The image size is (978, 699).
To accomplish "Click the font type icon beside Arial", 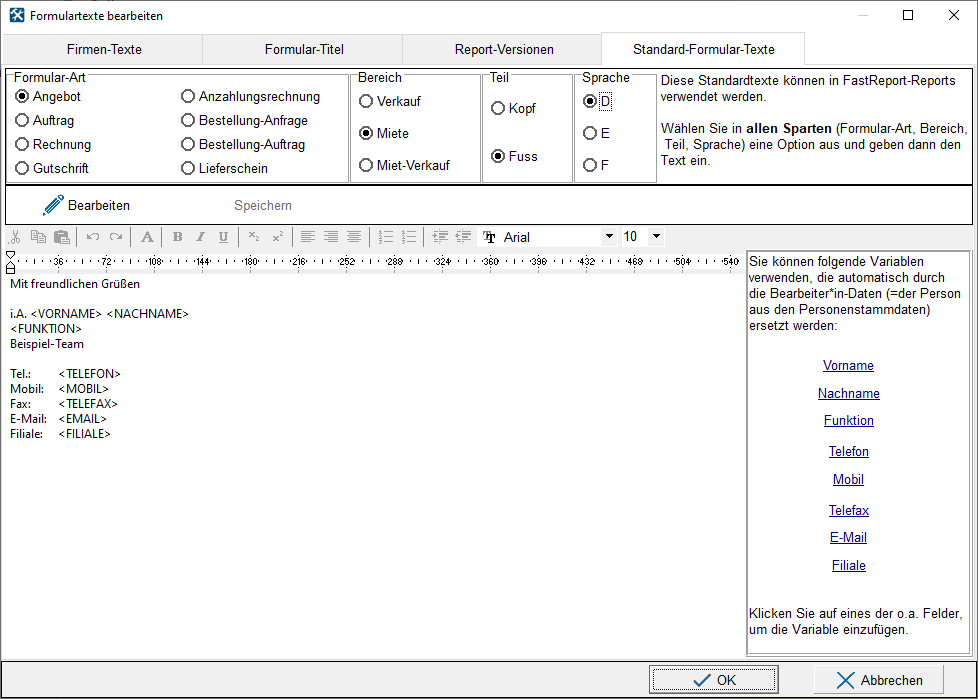I will coord(490,238).
